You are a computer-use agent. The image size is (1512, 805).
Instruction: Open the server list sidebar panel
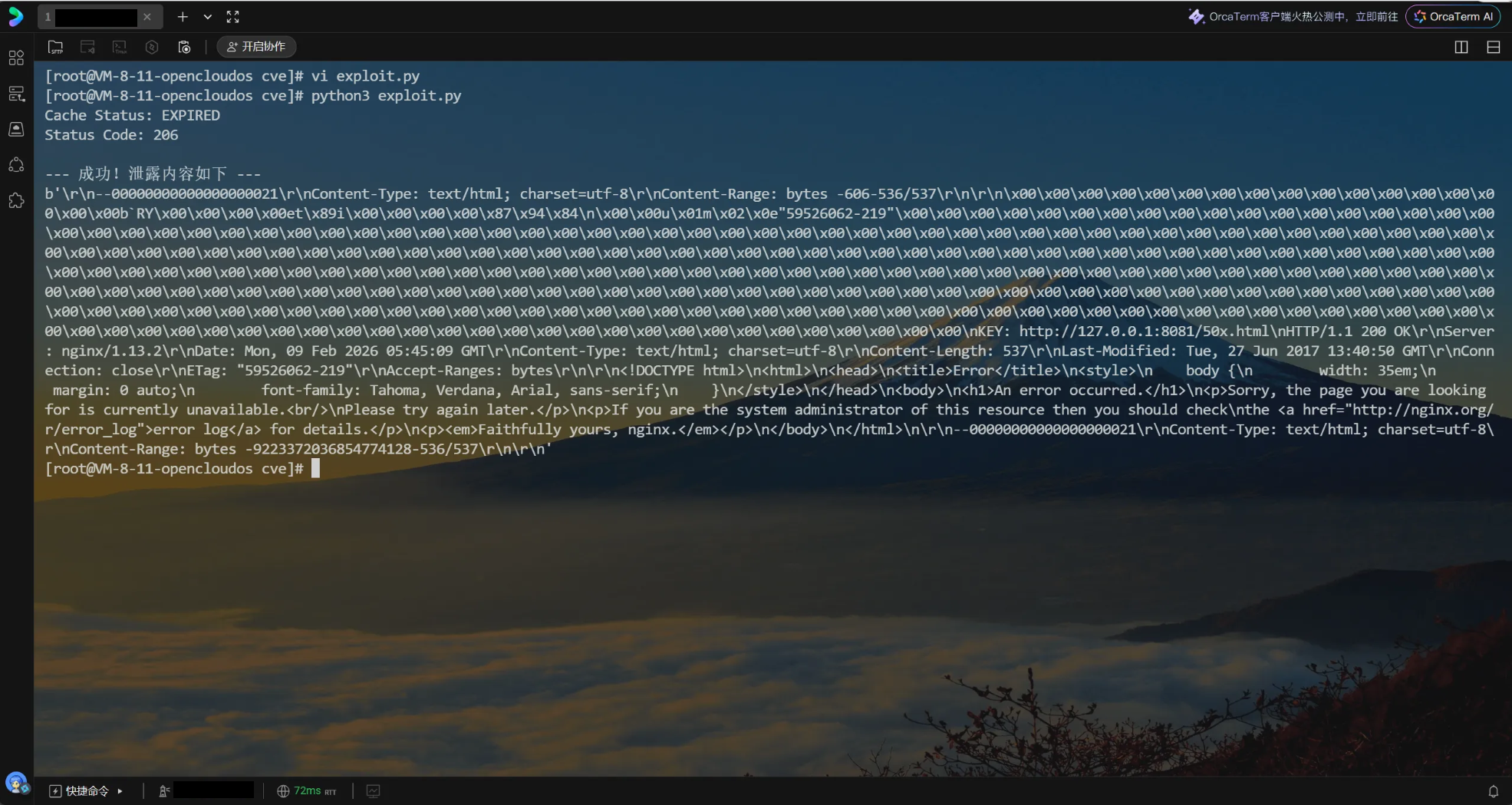coord(16,94)
